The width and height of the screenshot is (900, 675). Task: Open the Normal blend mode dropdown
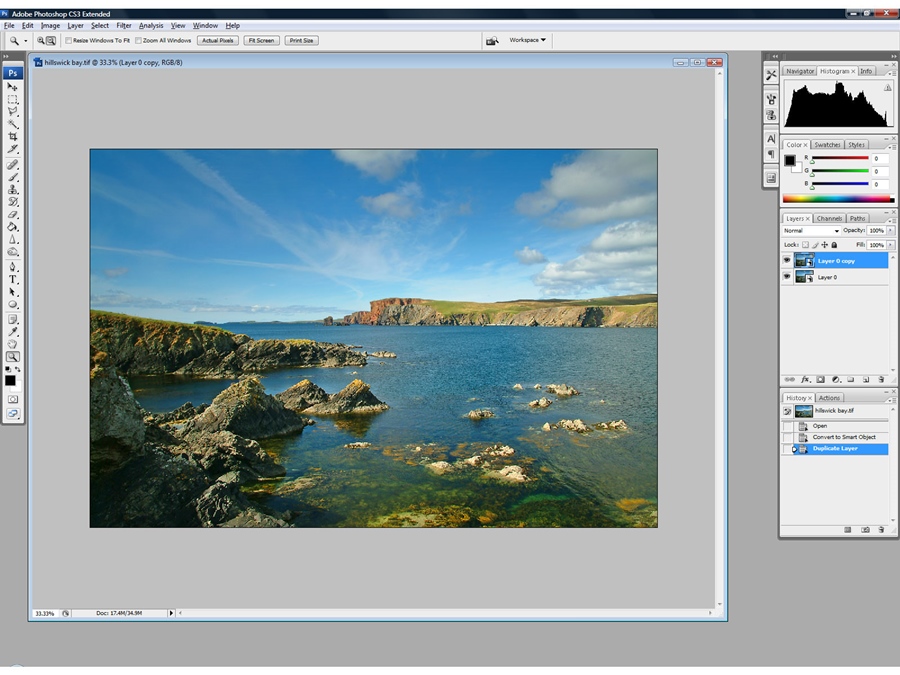[812, 231]
